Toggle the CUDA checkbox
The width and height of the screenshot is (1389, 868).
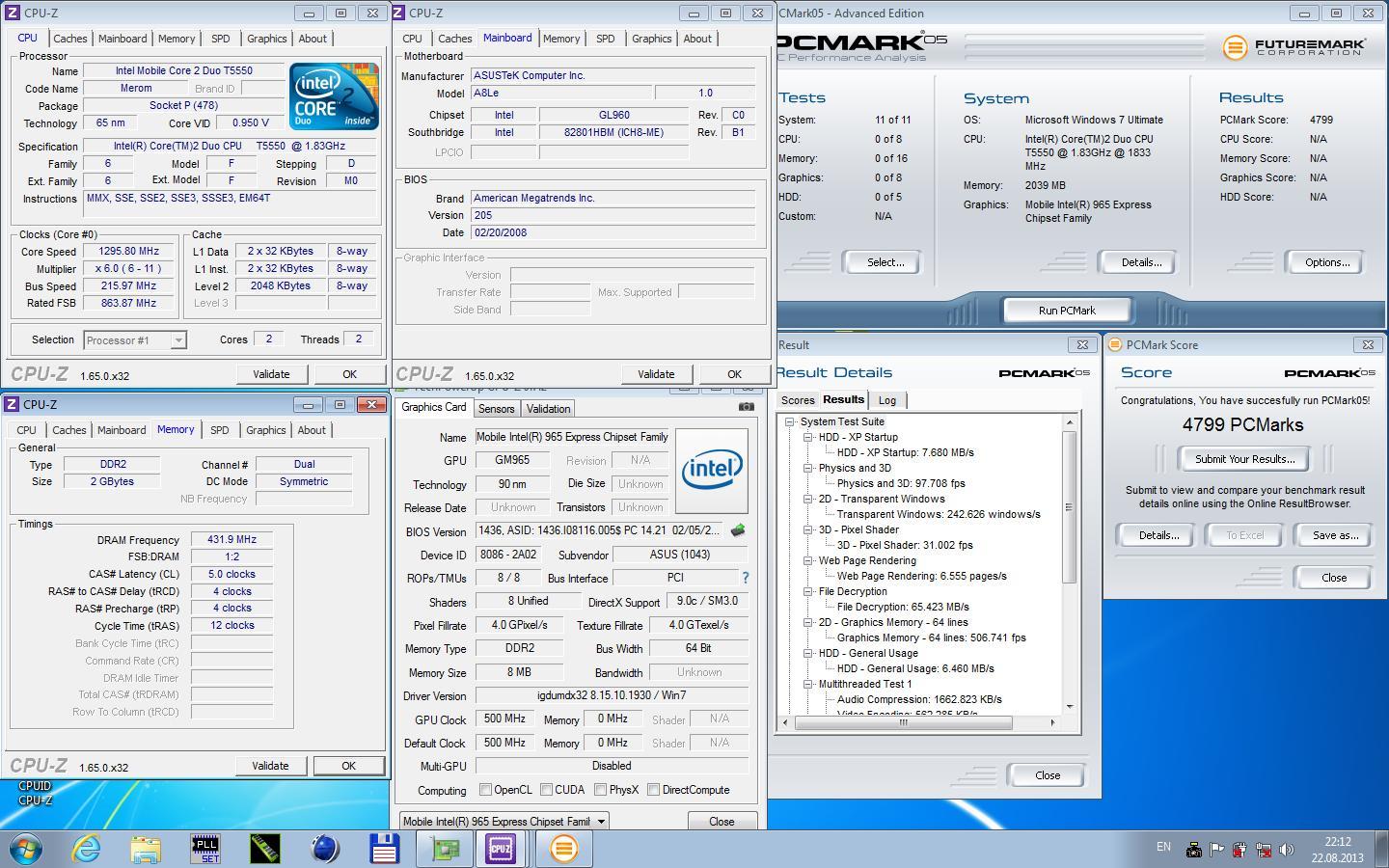coord(547,790)
